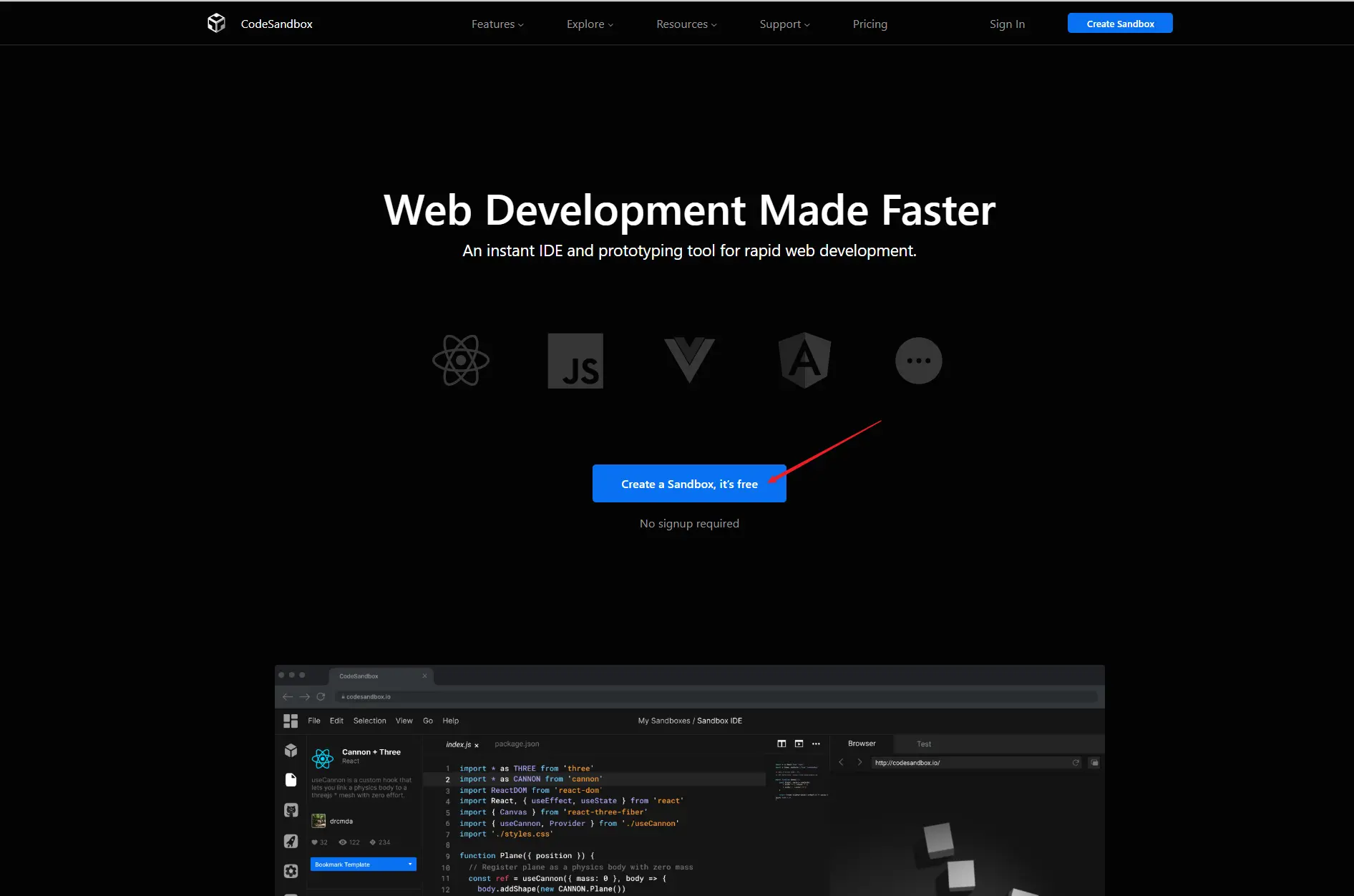Open preview in new window icon
Screen dimensions: 1354x896
tap(1094, 763)
